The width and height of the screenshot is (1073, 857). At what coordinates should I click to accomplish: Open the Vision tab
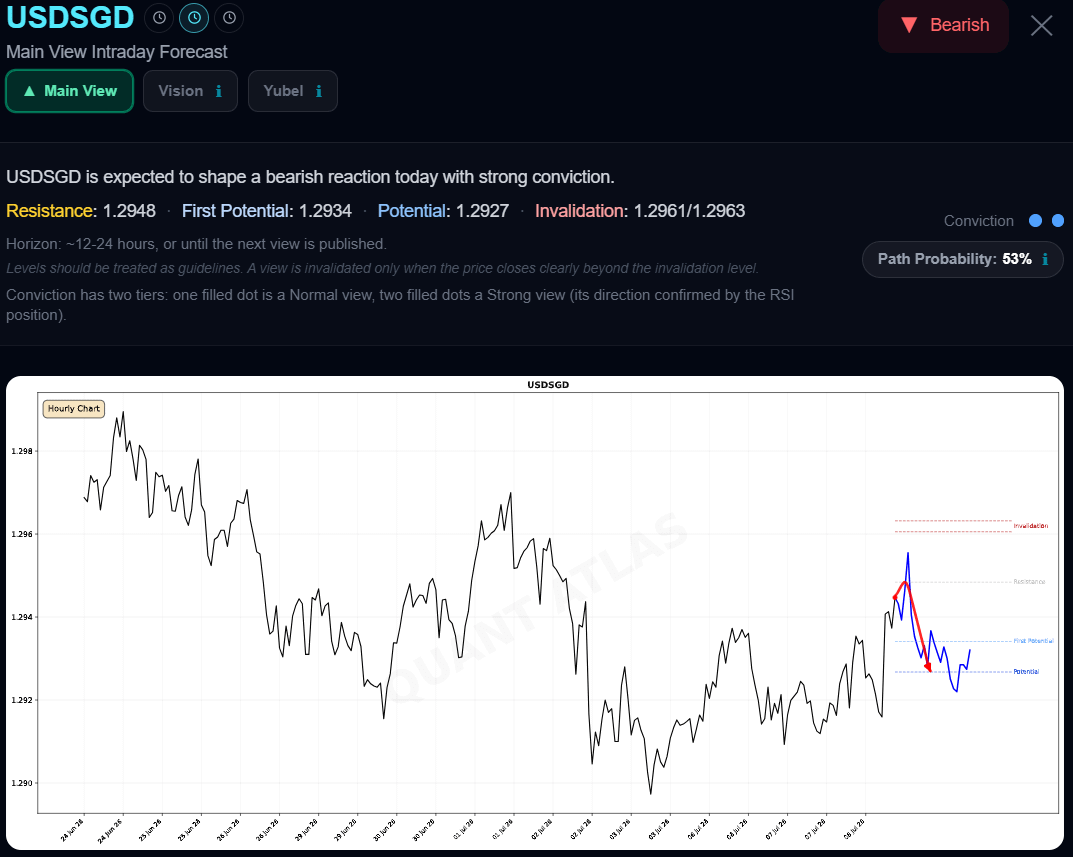190,91
